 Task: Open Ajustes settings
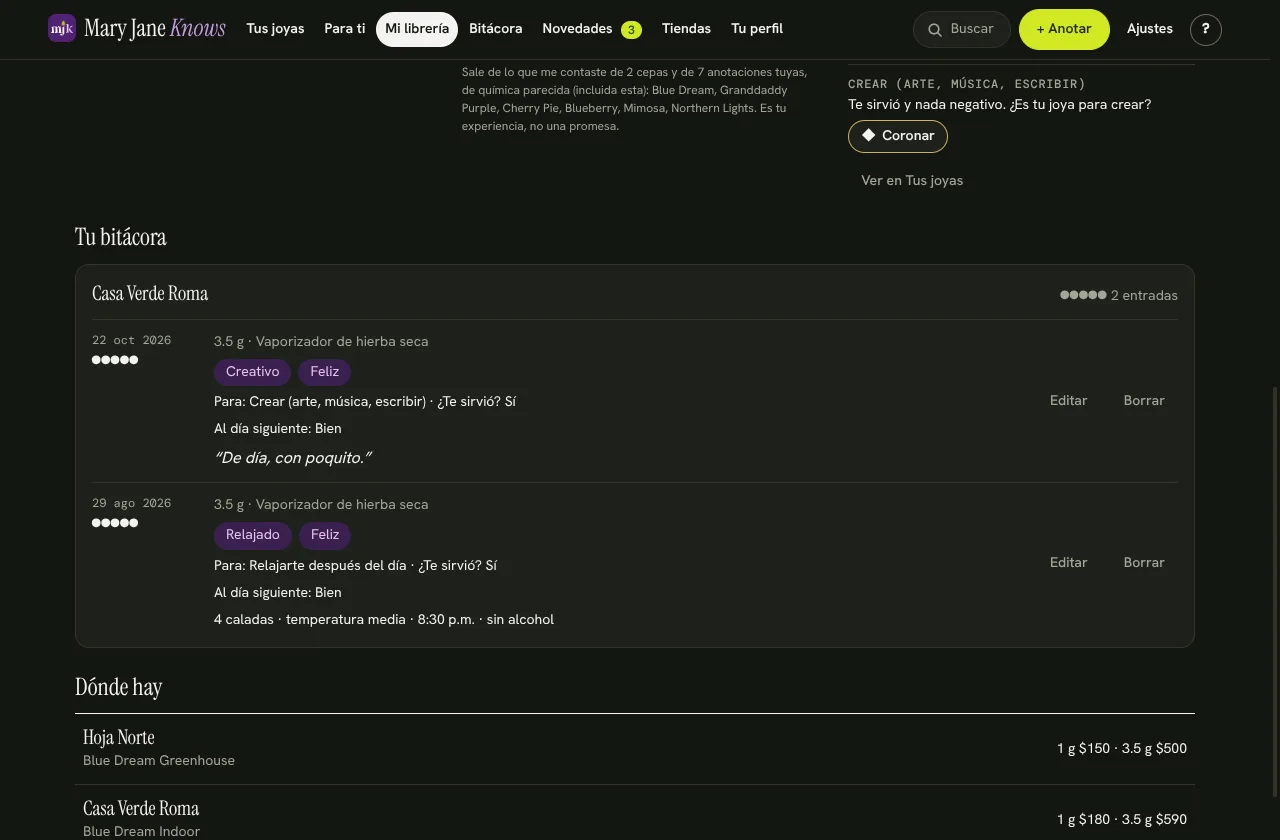[1150, 29]
